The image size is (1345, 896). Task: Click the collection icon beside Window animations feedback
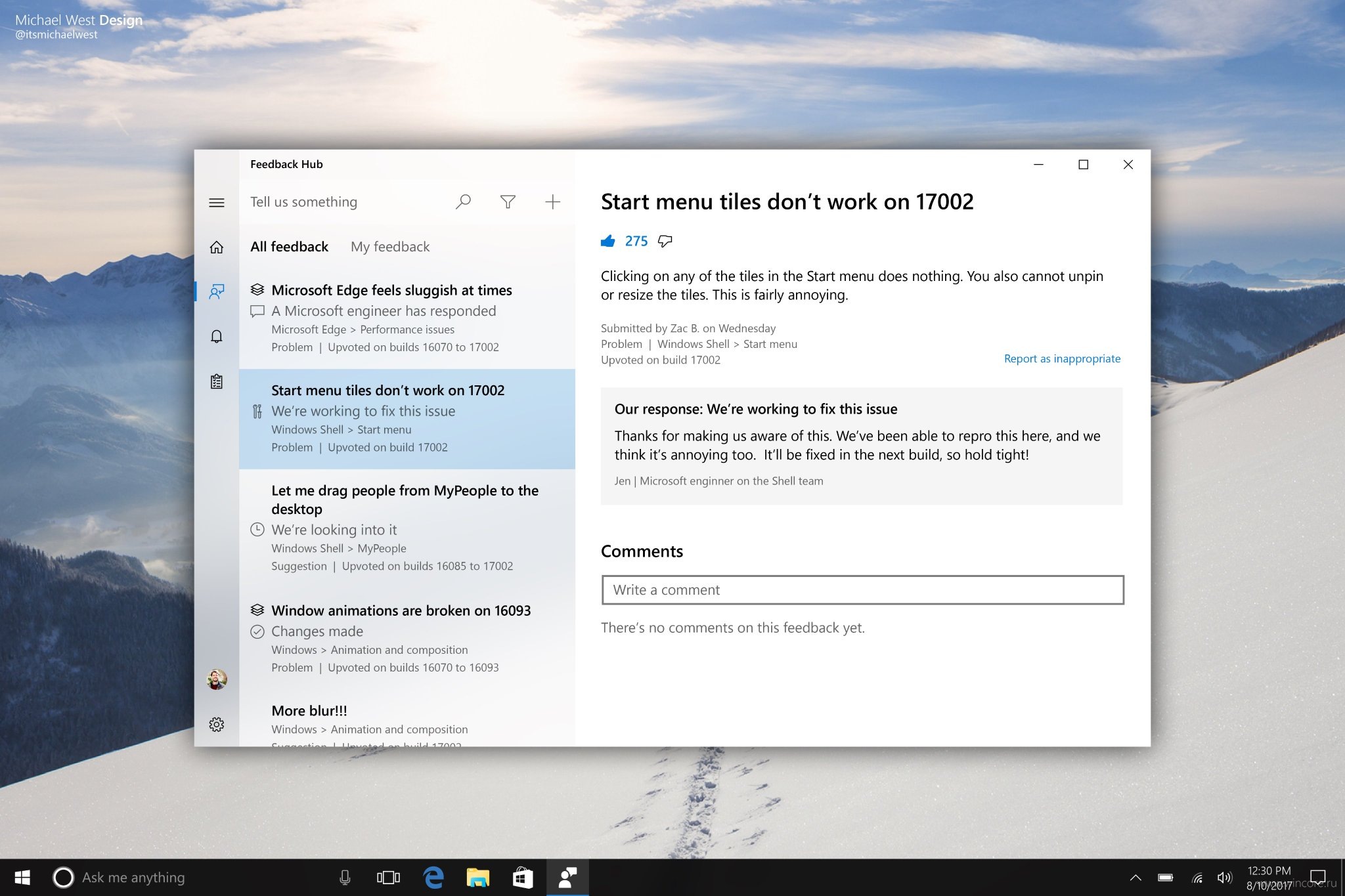[x=257, y=610]
